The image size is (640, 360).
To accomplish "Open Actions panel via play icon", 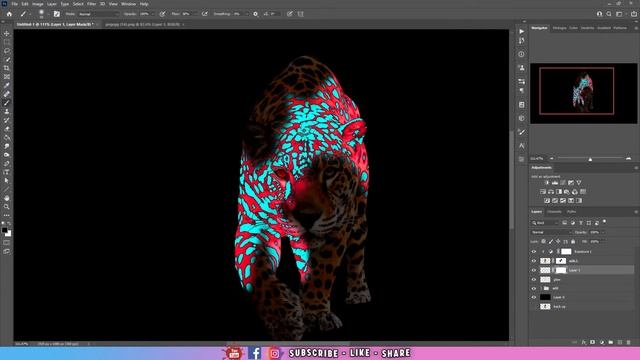I will click(522, 31).
